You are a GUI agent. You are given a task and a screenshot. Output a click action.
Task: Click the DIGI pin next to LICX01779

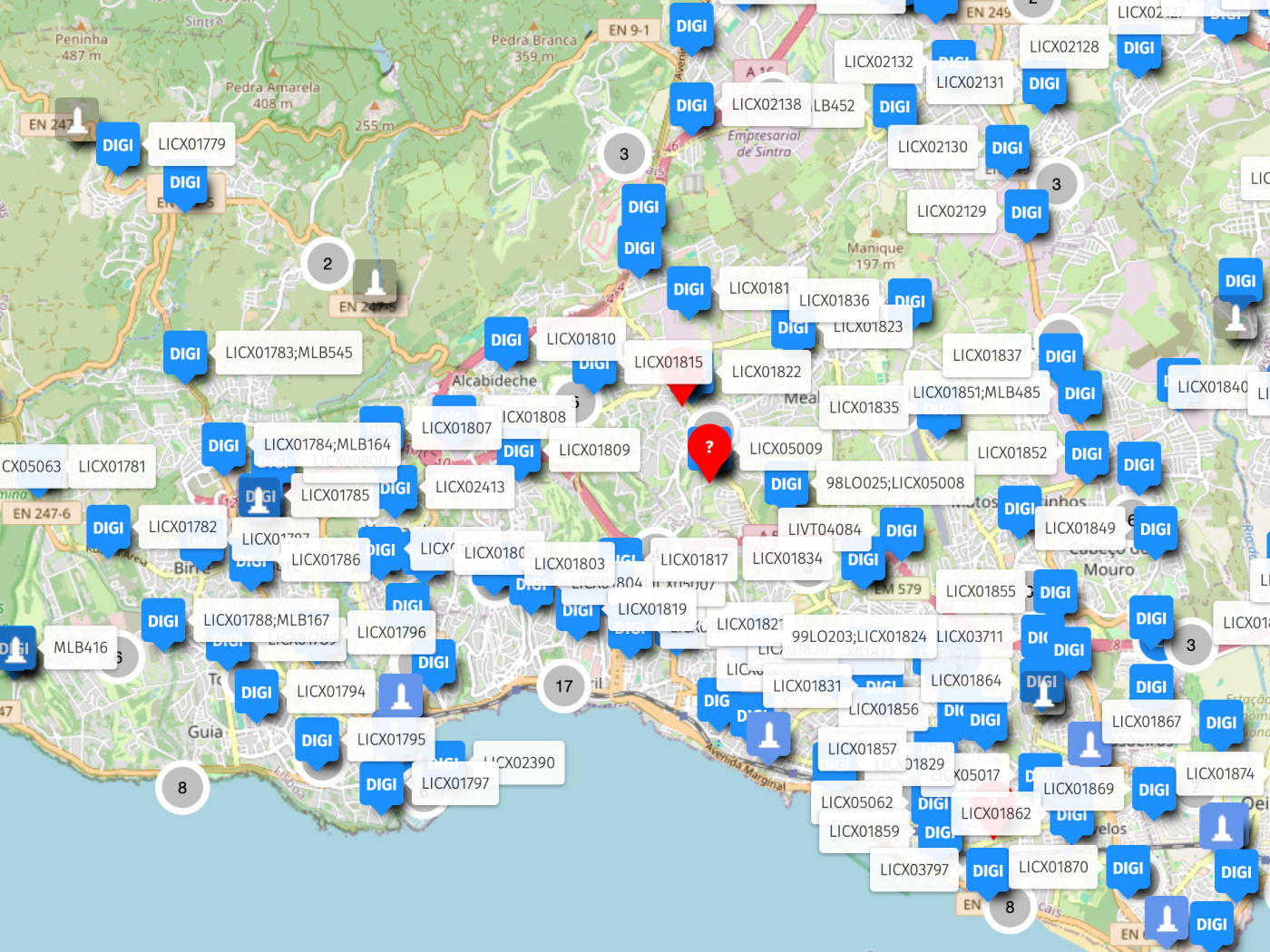click(117, 145)
